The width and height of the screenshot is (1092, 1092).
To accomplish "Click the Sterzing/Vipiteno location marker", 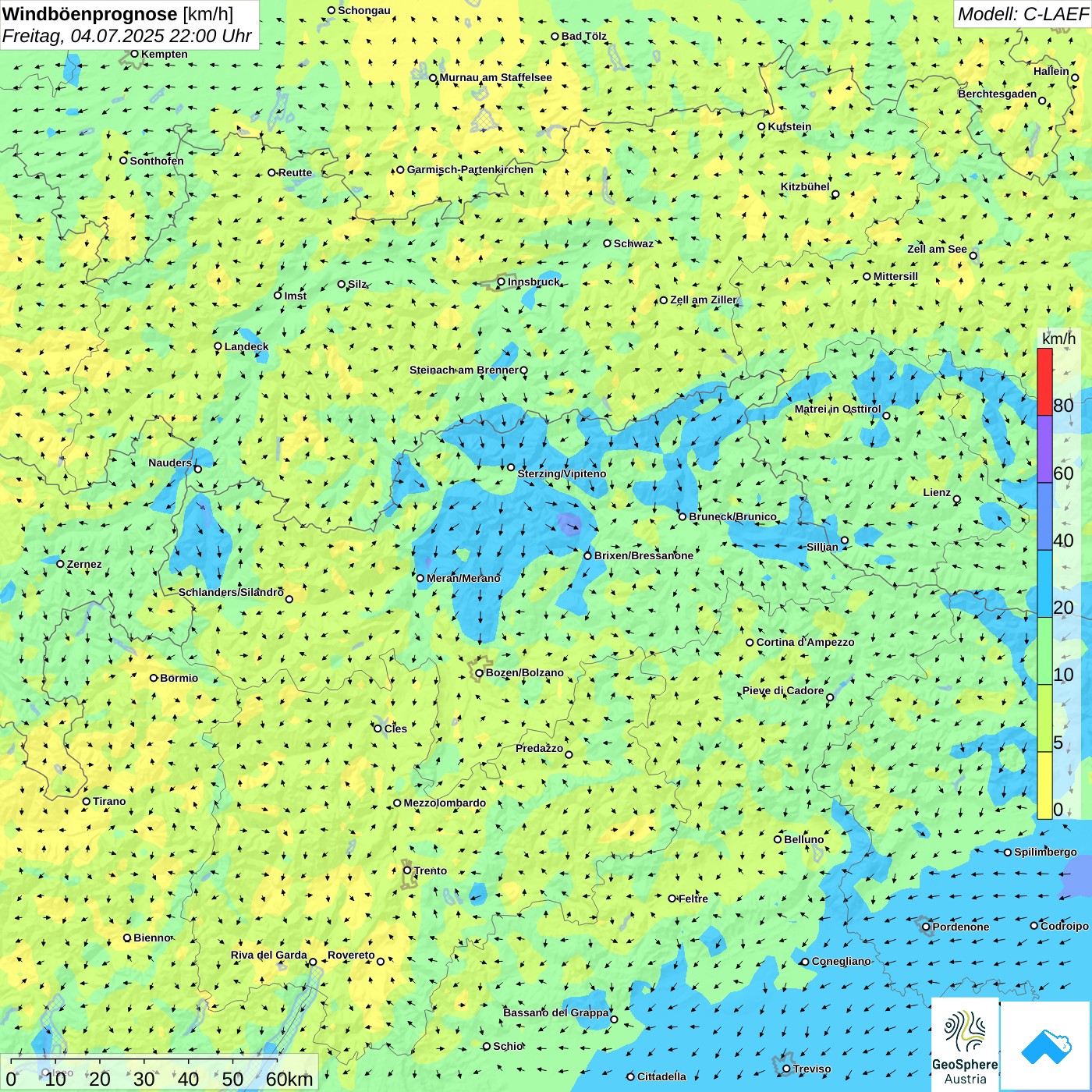I will (x=511, y=467).
